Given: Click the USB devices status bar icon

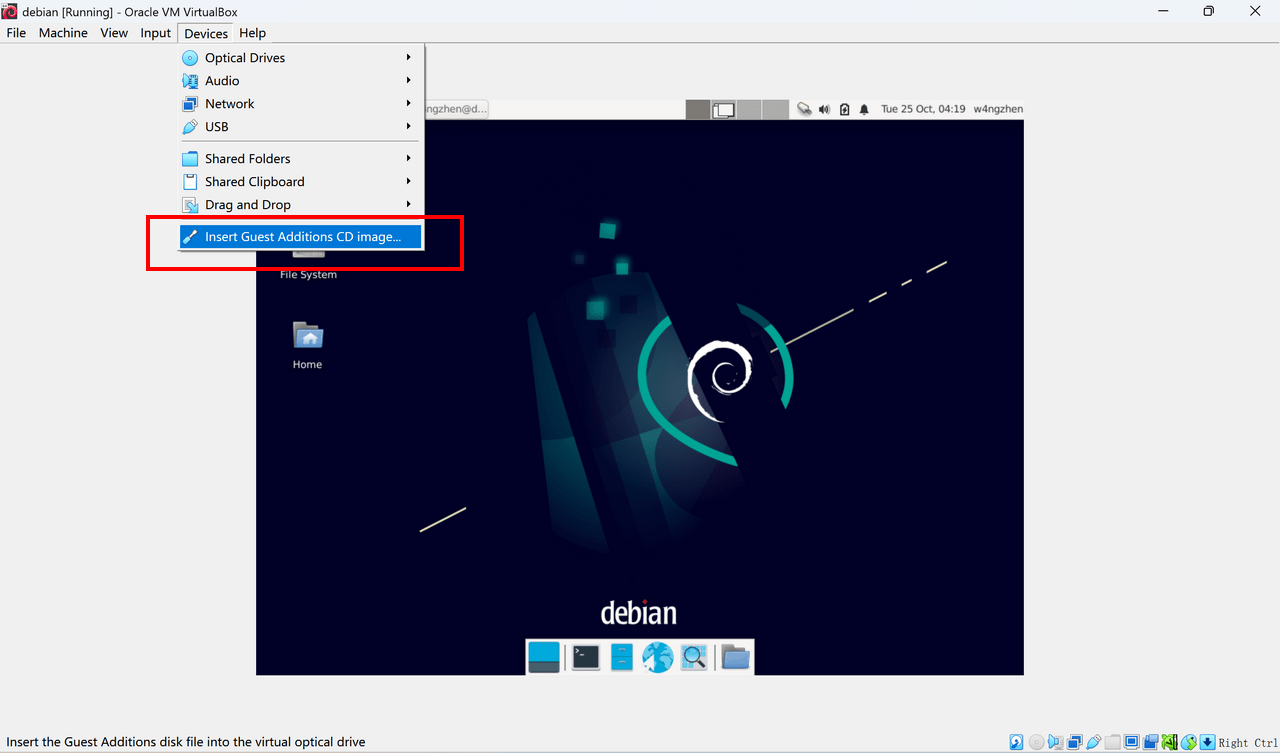Looking at the screenshot, I should click(x=1094, y=742).
